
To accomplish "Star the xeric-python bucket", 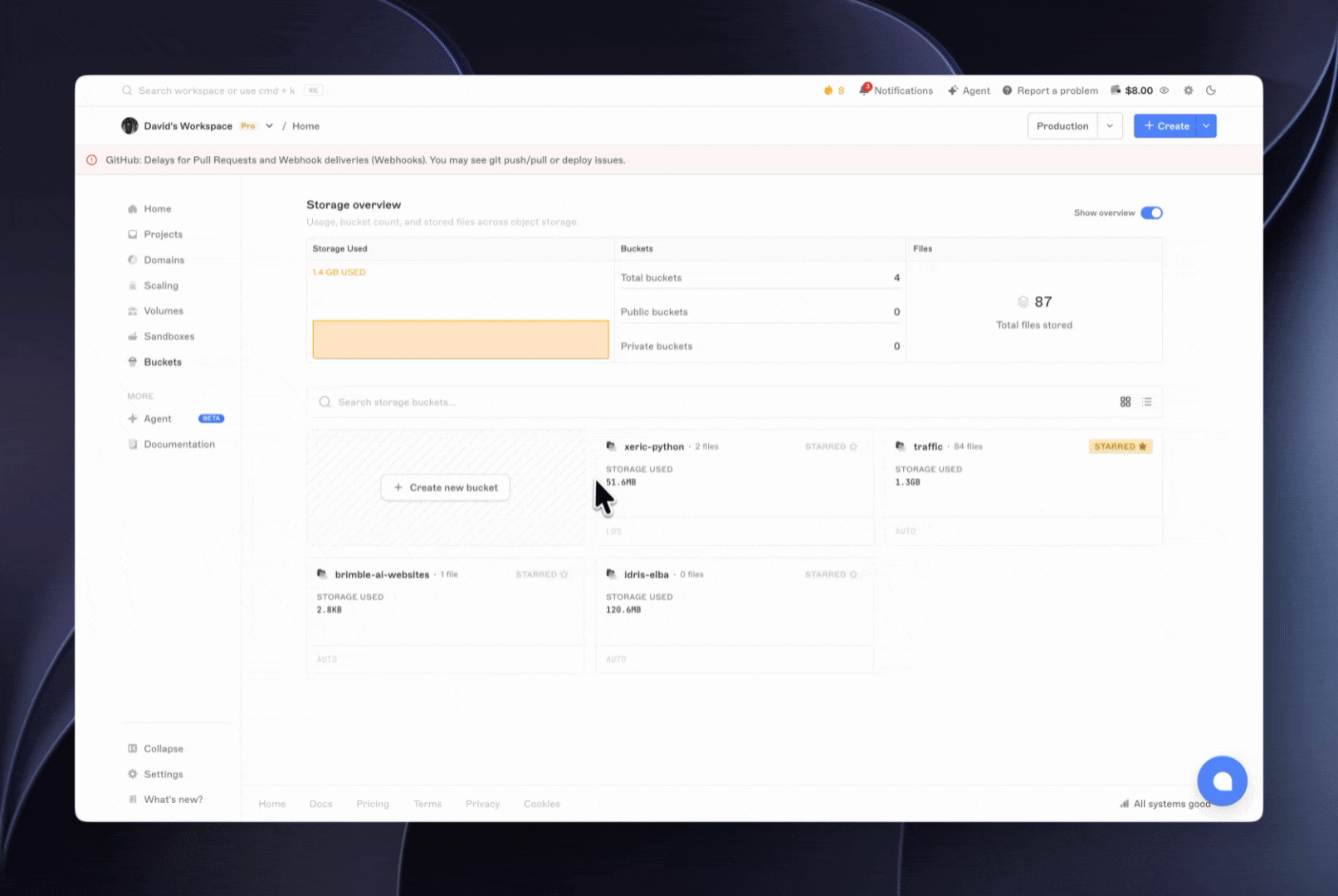I will tap(831, 446).
